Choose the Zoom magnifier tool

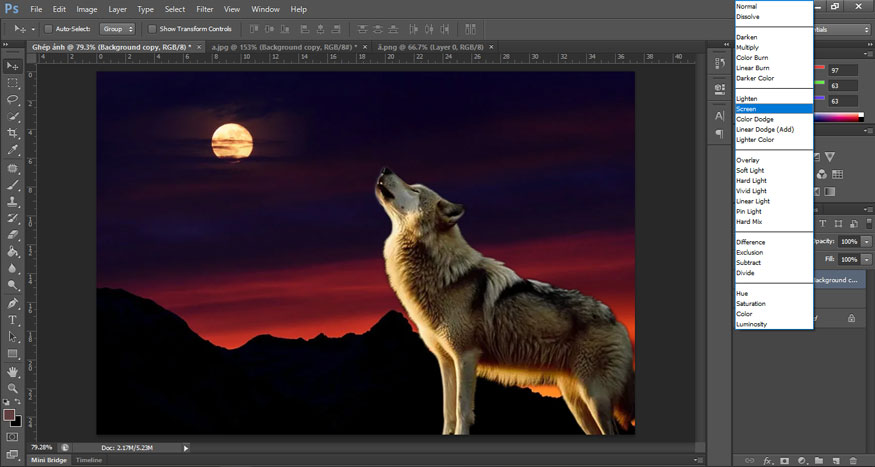click(13, 388)
